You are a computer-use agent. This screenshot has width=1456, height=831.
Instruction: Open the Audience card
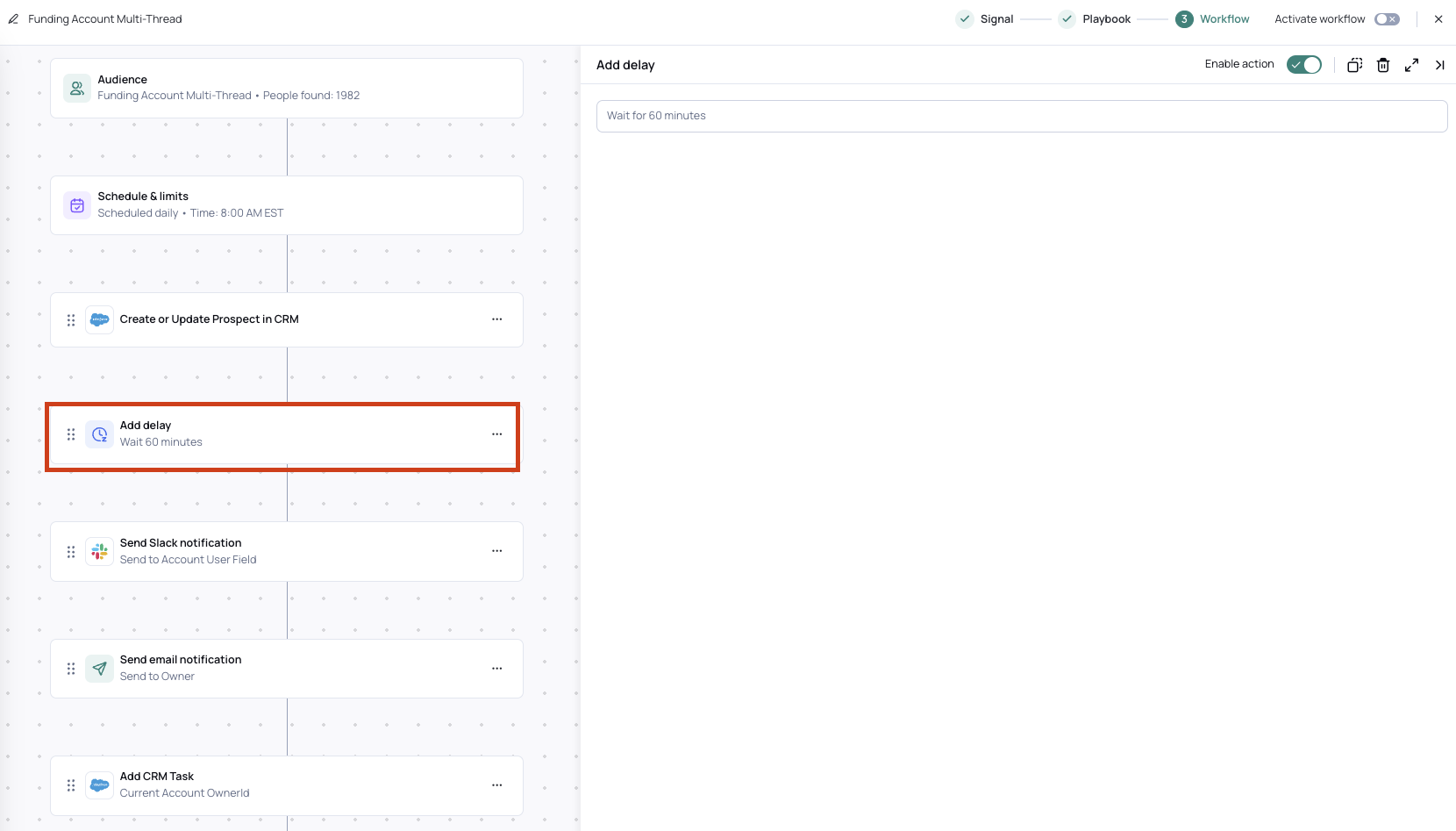tap(287, 88)
